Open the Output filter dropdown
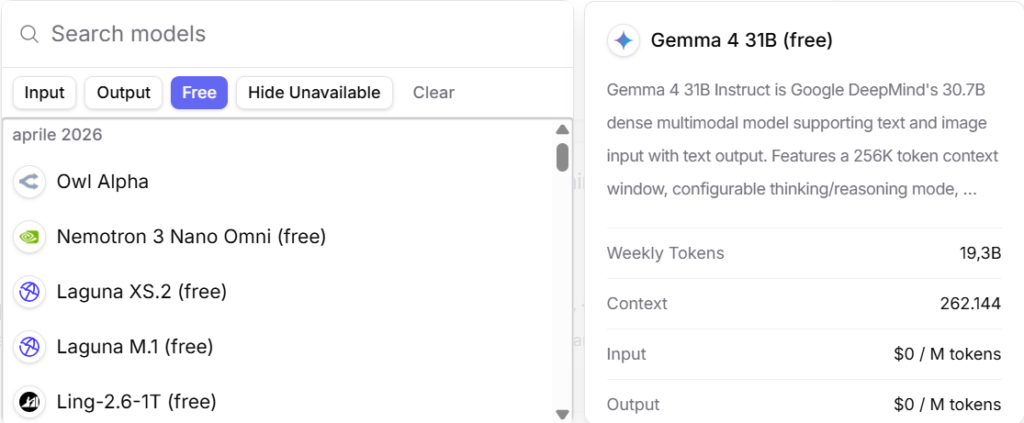 [123, 93]
